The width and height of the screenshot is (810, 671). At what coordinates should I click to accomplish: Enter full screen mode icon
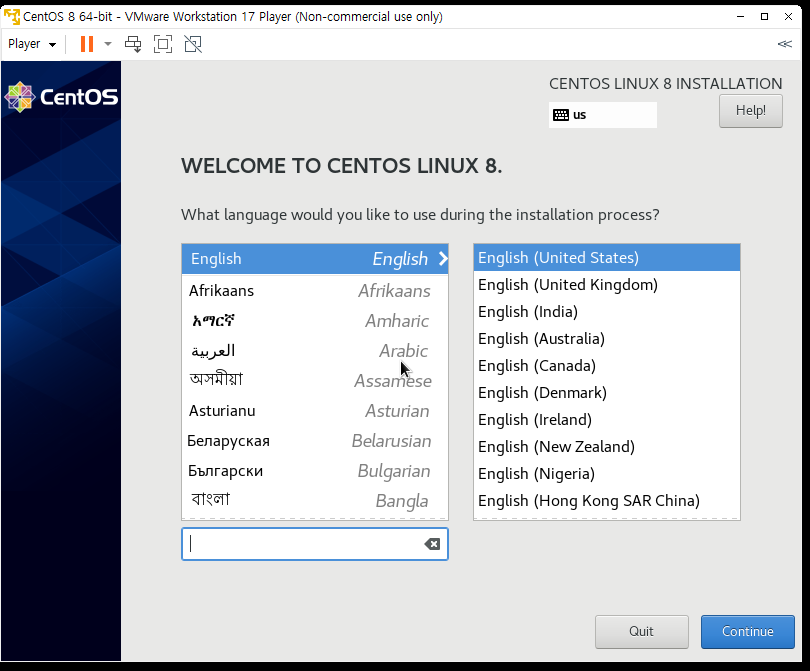point(163,44)
